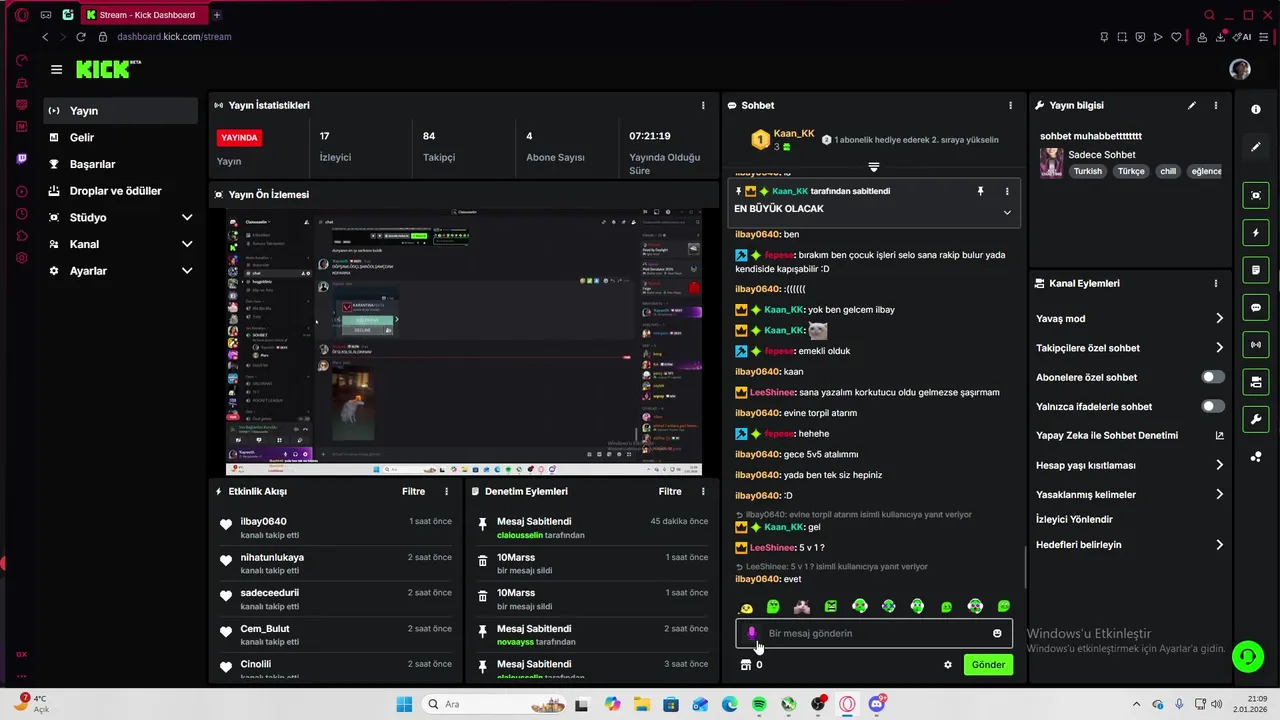This screenshot has height=720, width=1280.
Task: Open chat settings gear icon
Action: coord(948,665)
